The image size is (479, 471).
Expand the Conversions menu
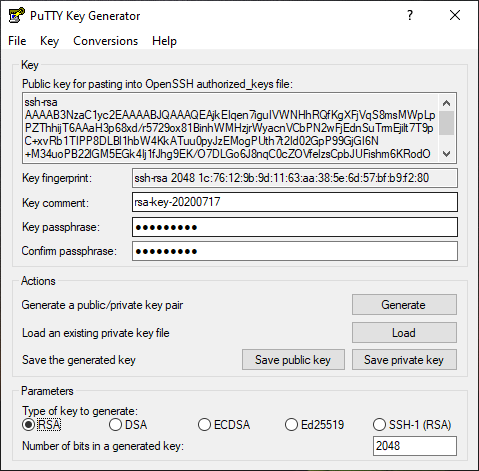point(105,41)
